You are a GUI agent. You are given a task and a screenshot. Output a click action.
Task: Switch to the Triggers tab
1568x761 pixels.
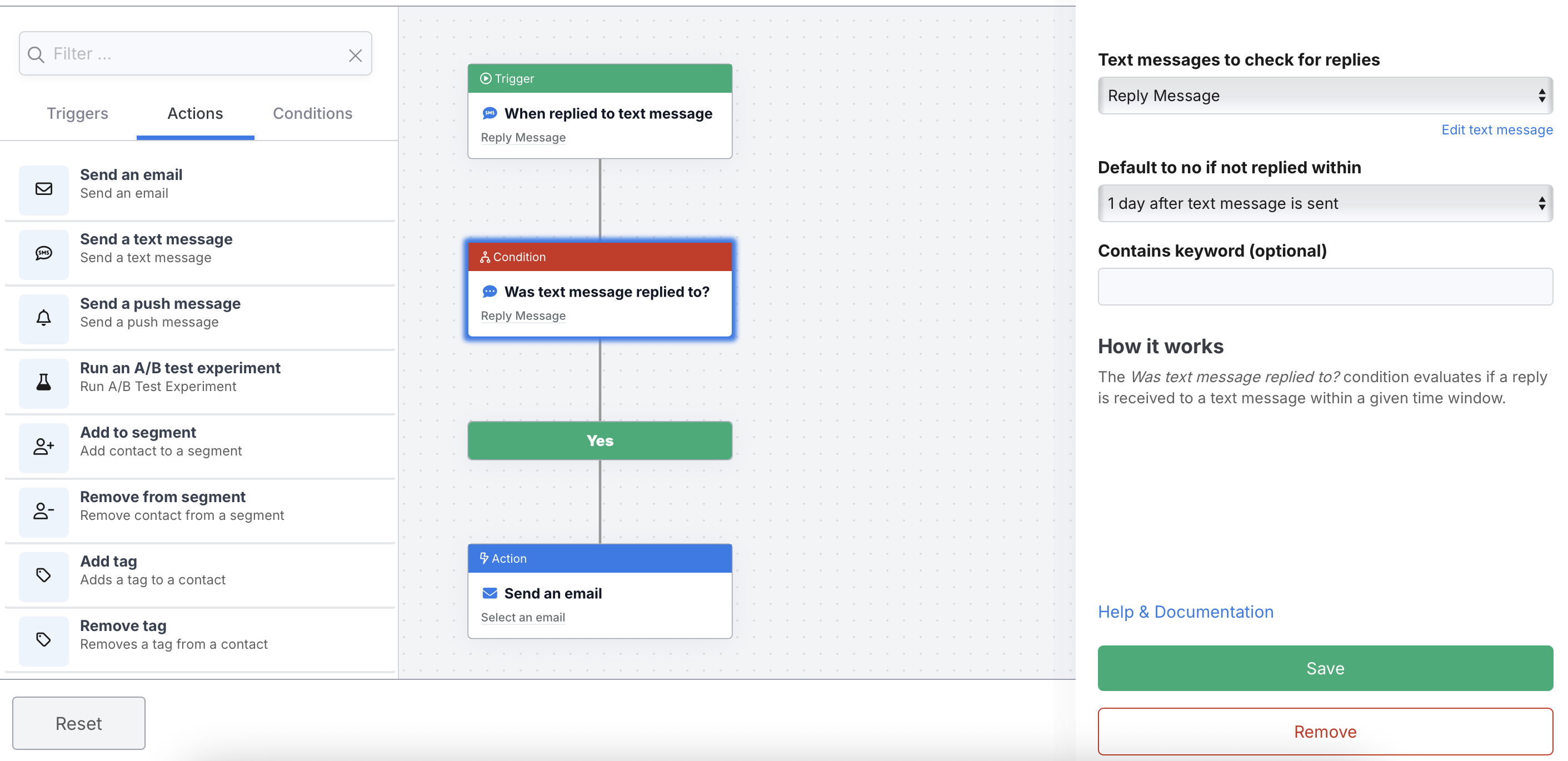[x=77, y=114]
